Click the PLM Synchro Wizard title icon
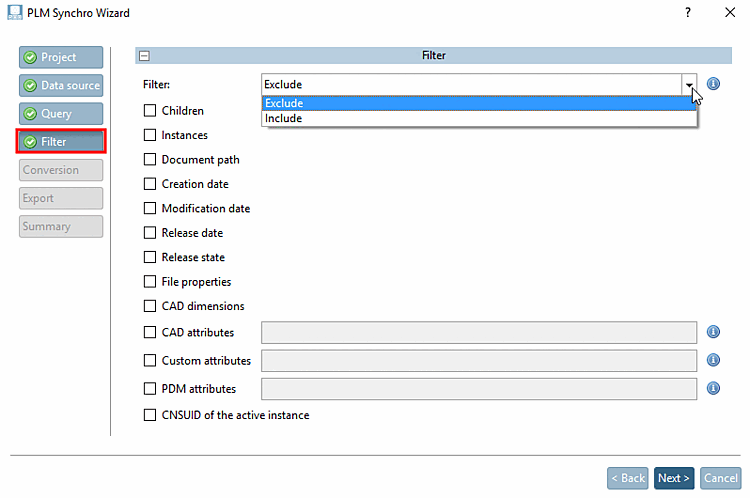 click(13, 13)
